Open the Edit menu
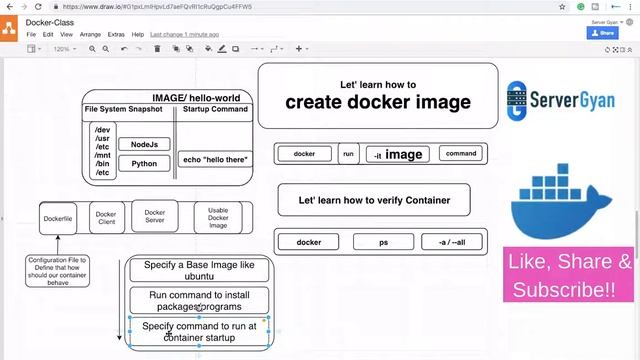This screenshot has width=640, height=360. point(48,35)
